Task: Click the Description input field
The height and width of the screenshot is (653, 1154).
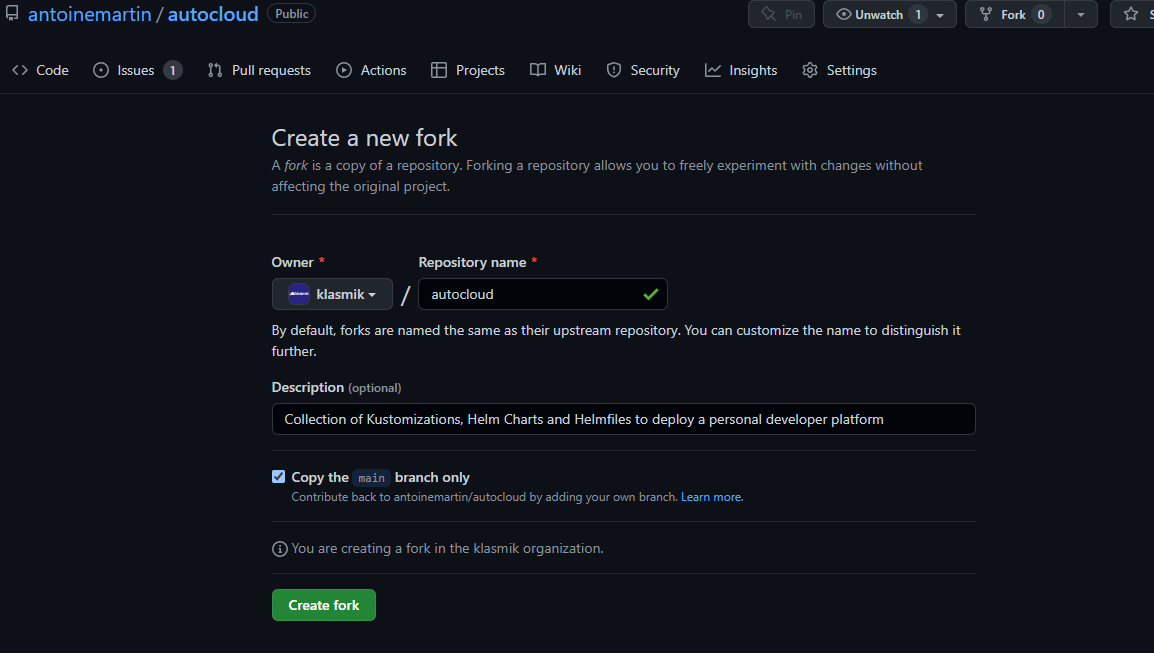Action: pyautogui.click(x=623, y=419)
